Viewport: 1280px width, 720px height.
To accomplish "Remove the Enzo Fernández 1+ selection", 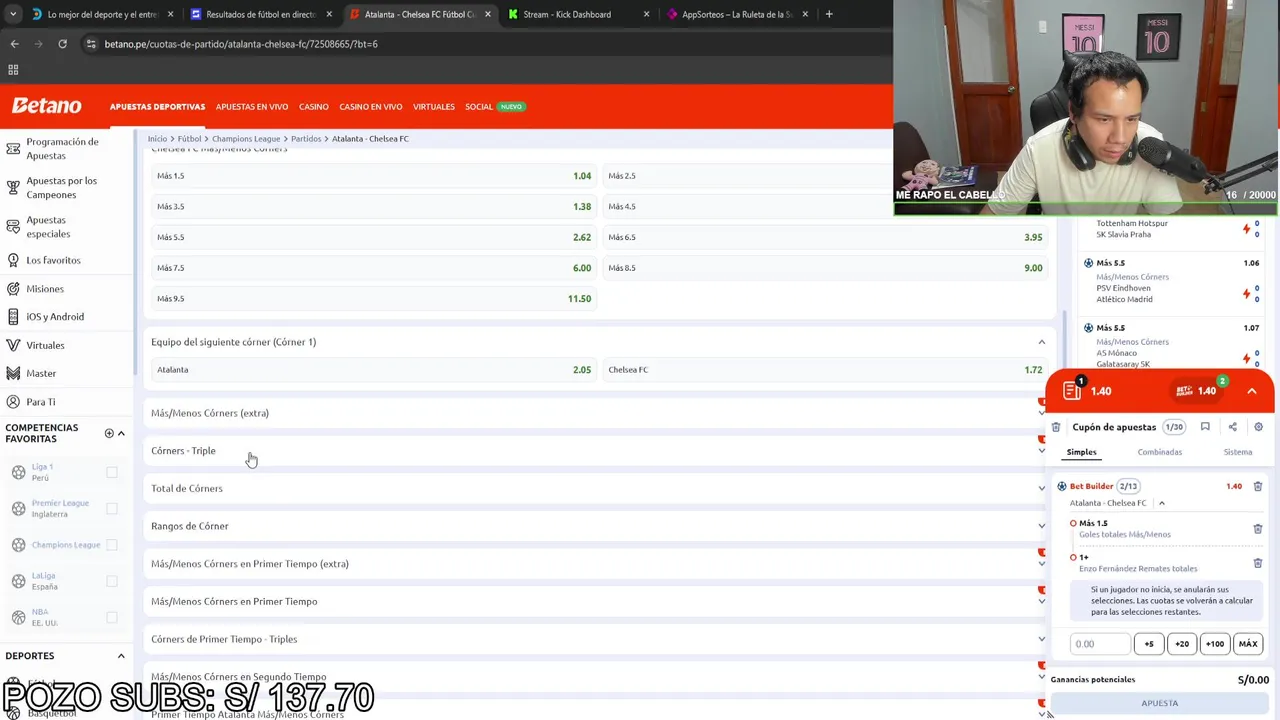I will pos(1258,563).
